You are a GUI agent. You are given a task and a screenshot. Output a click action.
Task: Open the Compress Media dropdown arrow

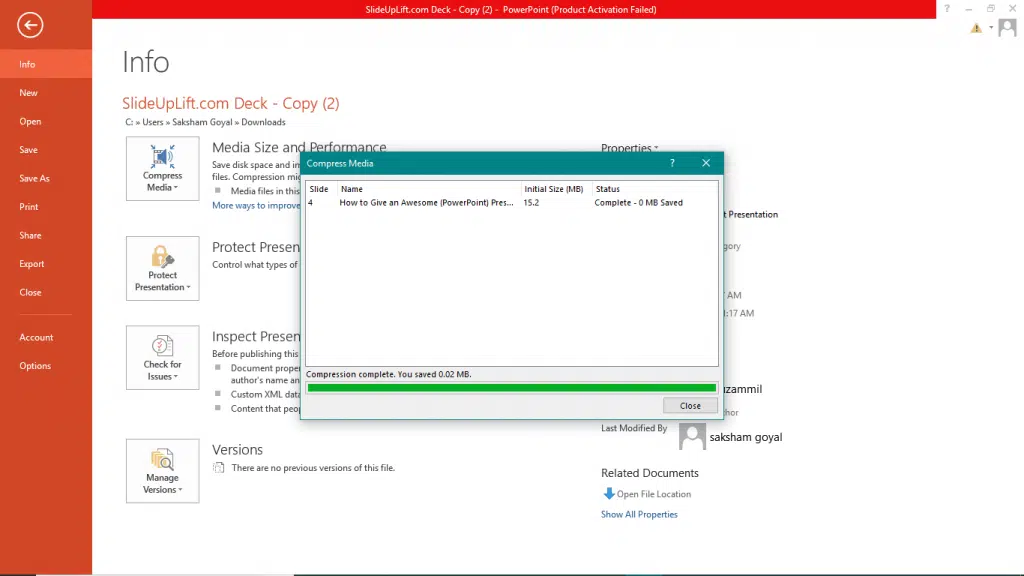pyautogui.click(x=176, y=188)
